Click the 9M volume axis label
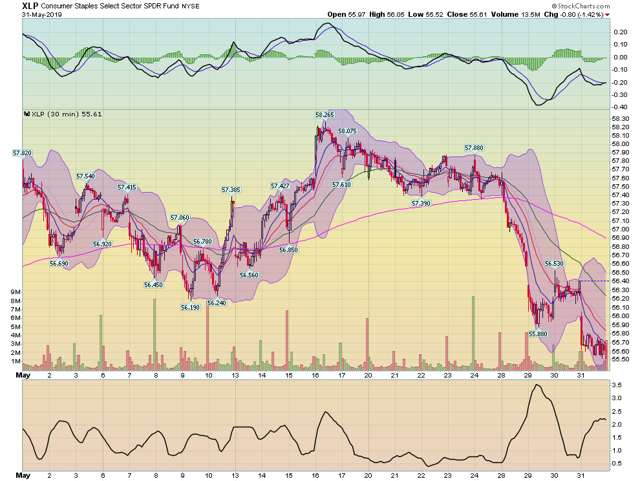Image resolution: width=640 pixels, height=481 pixels. tap(16, 292)
